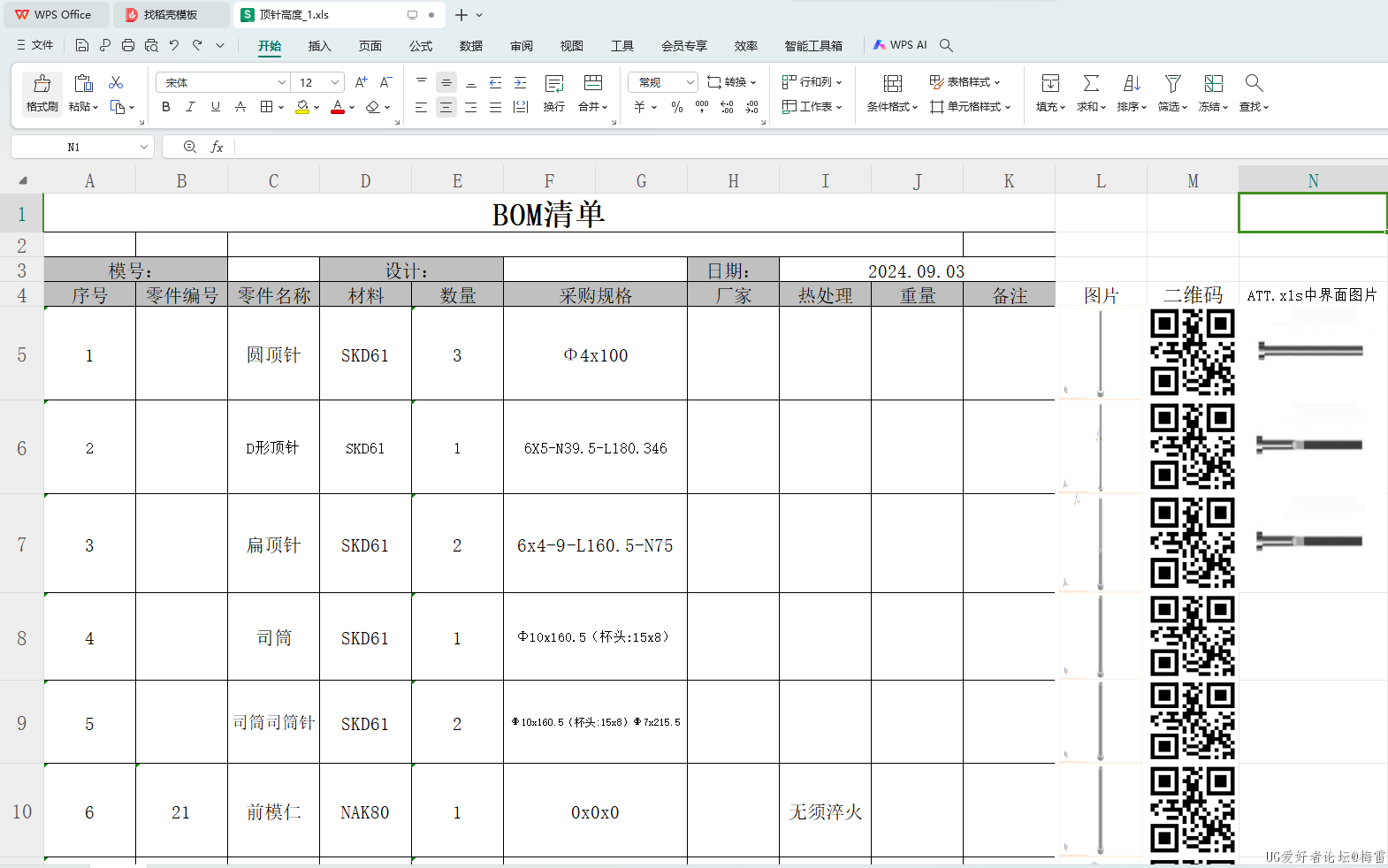This screenshot has width=1388, height=868.
Task: Open the View (视图) ribbon tab
Action: (572, 46)
